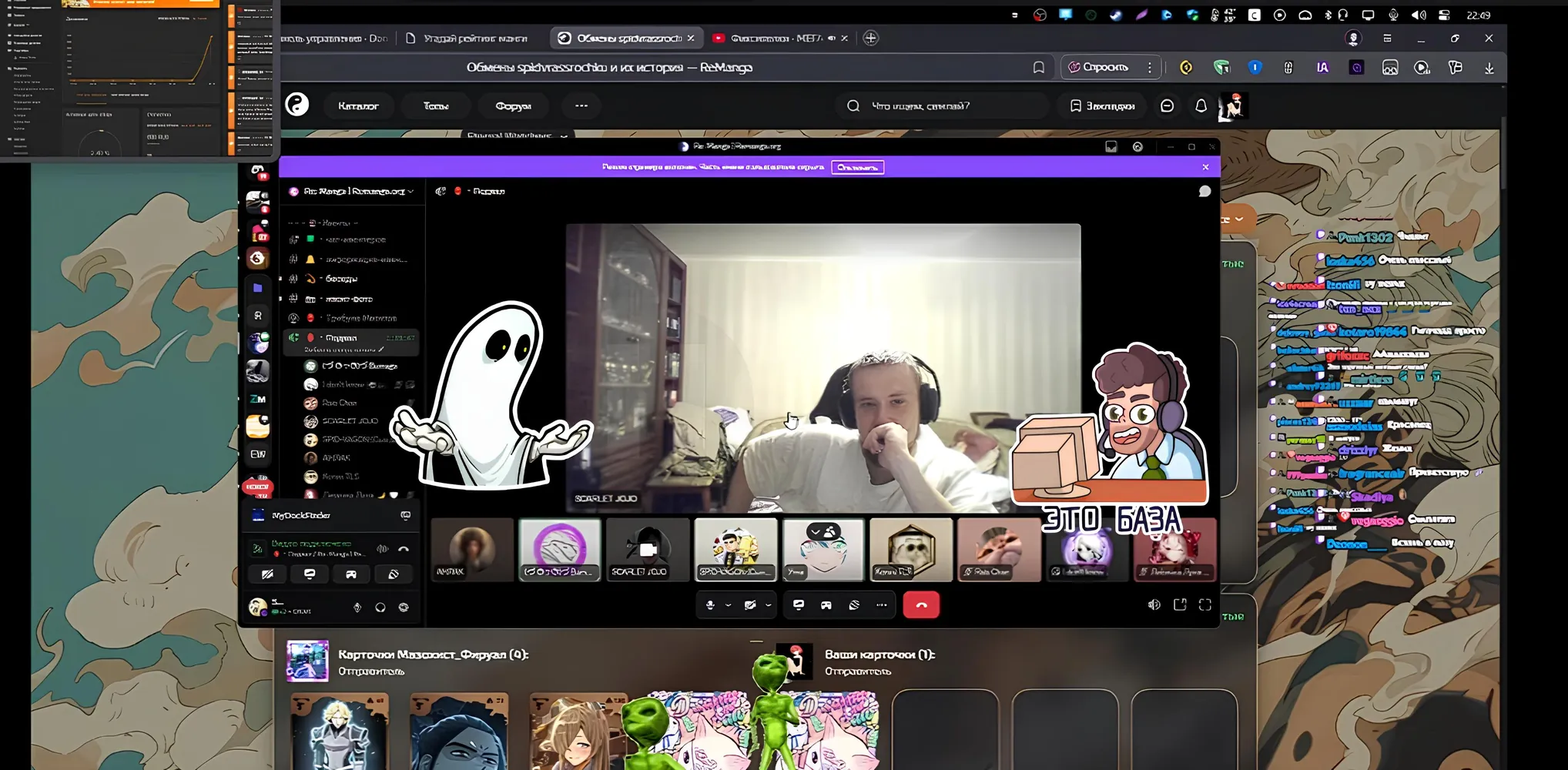This screenshot has width=1568, height=770.
Task: Click the call volume speaker icon
Action: [x=1154, y=605]
